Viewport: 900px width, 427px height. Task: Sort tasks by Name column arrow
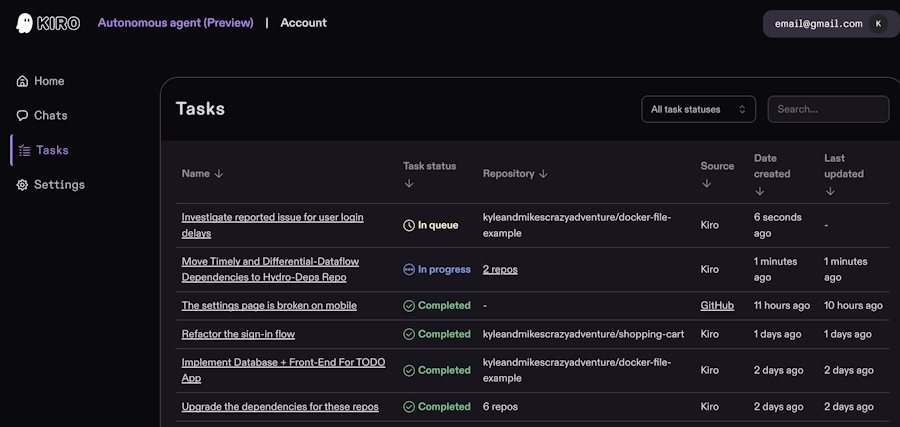(x=219, y=174)
